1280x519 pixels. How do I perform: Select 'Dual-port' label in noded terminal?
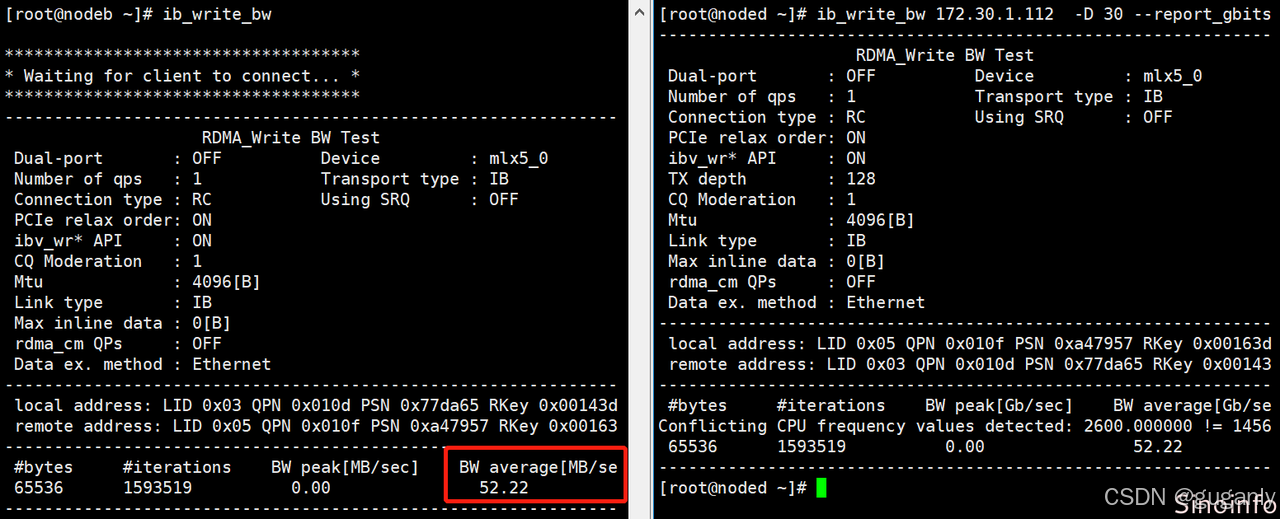click(x=712, y=76)
